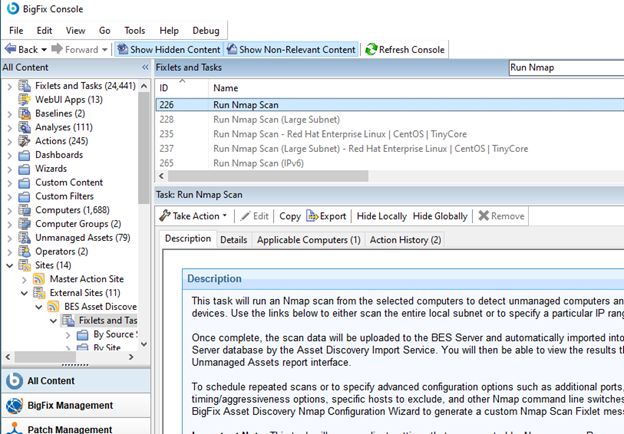Screen dimensions: 624x434
Task: Click Hide Globally button
Action: (x=440, y=215)
